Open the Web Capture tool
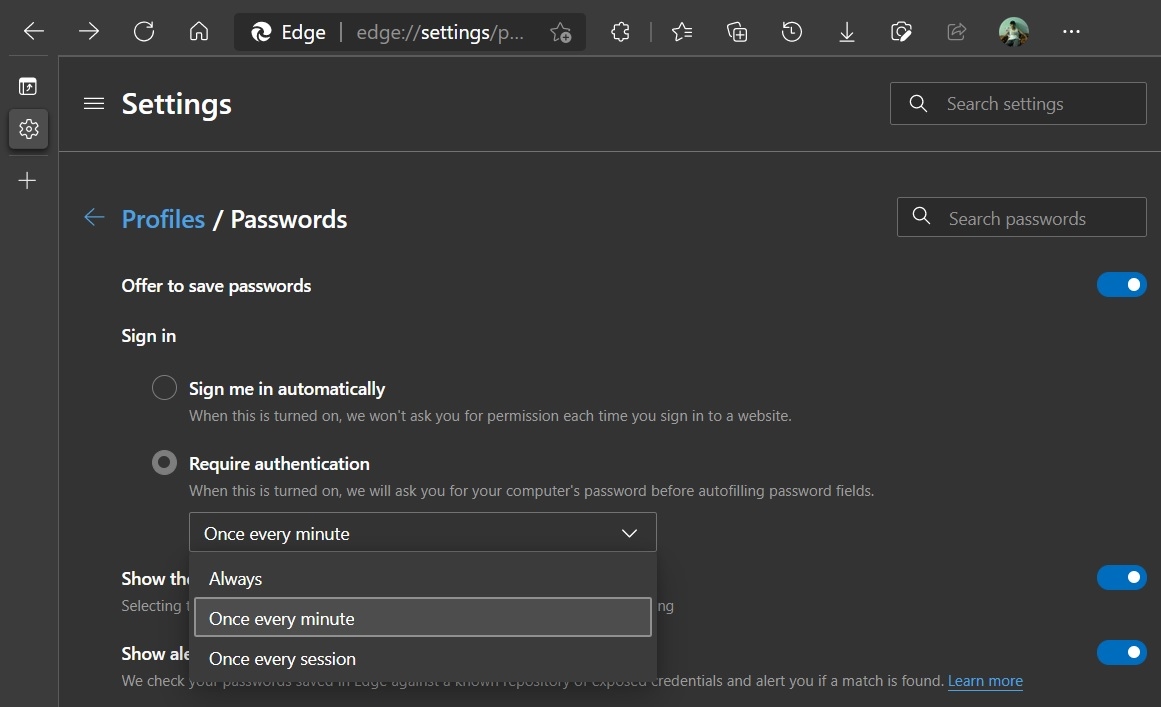The height and width of the screenshot is (707, 1161). click(x=901, y=31)
